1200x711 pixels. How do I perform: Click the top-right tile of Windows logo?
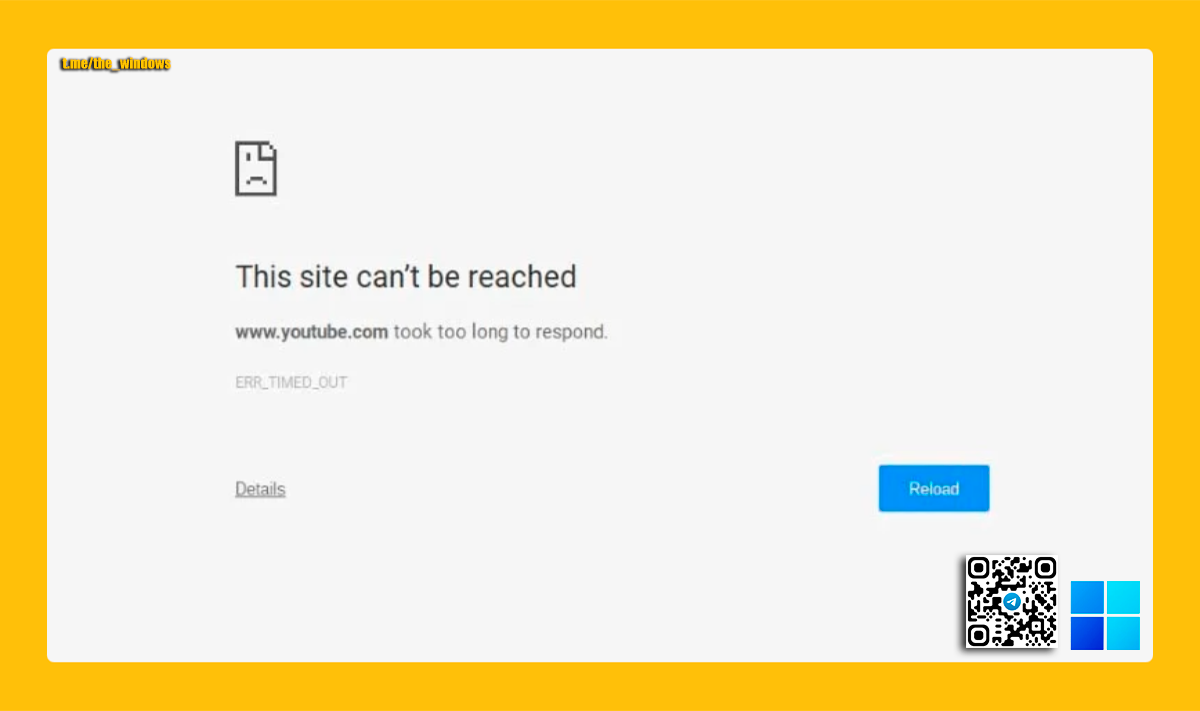pos(1123,597)
